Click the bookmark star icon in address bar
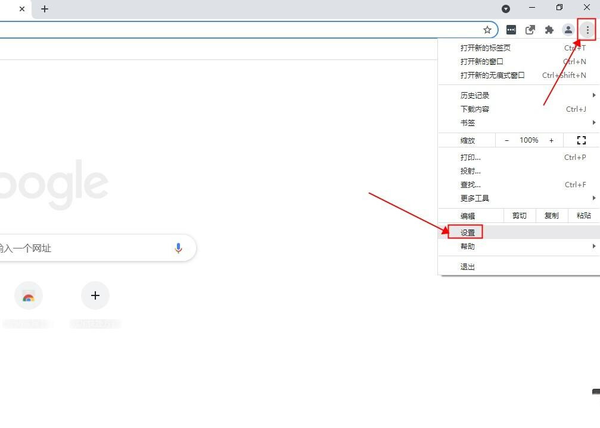 pyautogui.click(x=487, y=30)
